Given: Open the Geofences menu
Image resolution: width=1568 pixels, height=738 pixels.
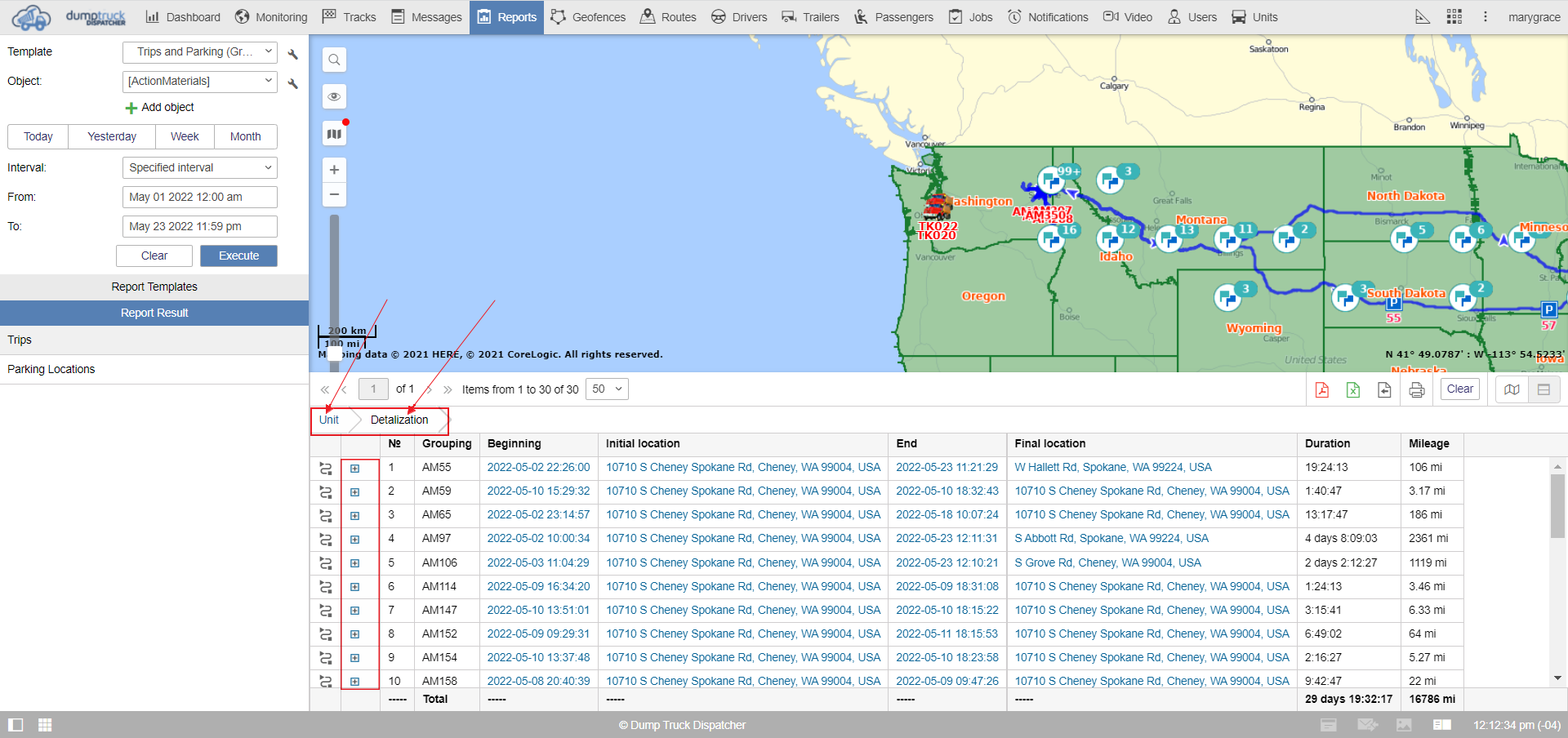Looking at the screenshot, I should pos(588,17).
